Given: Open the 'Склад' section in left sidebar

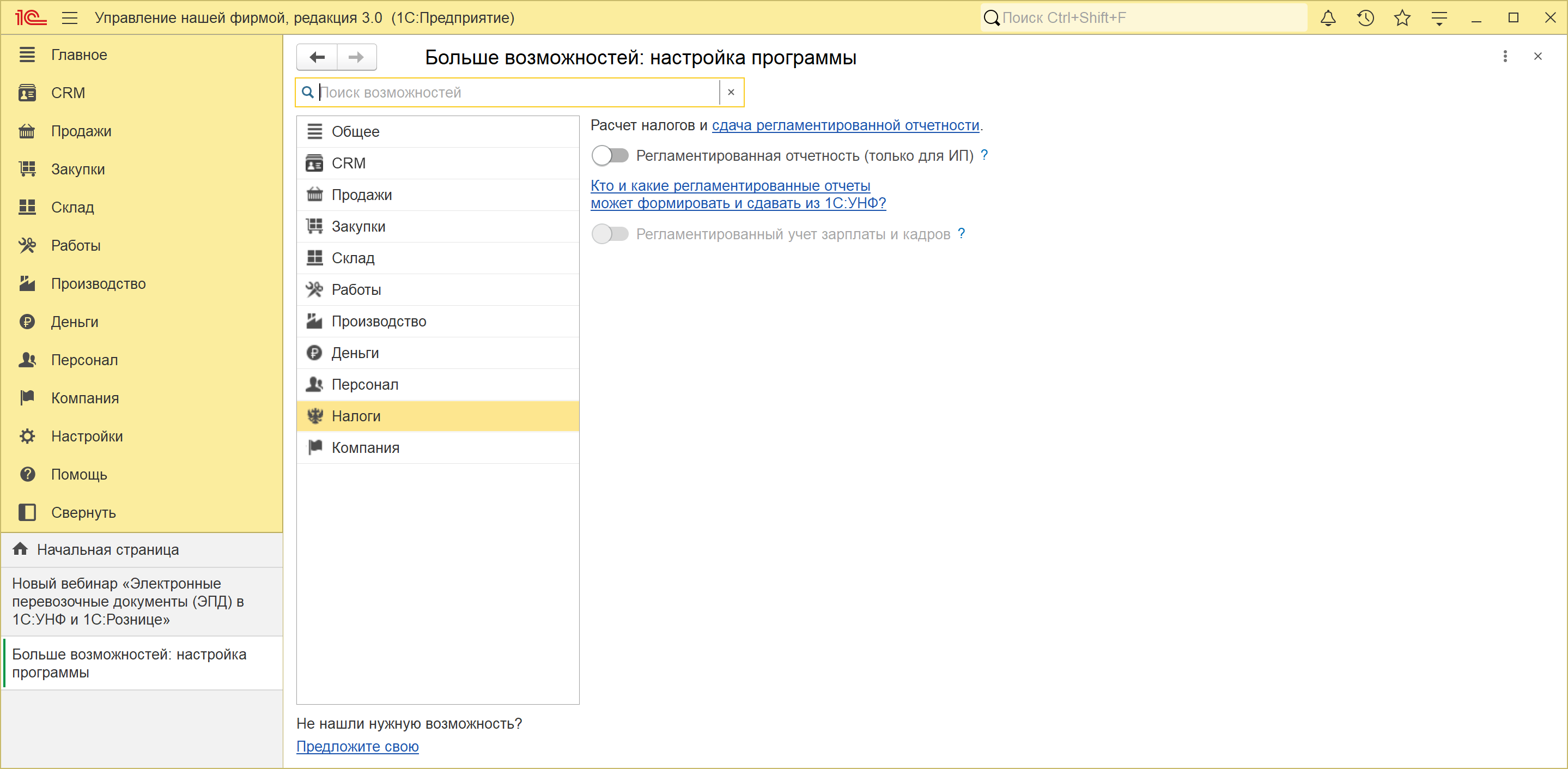Looking at the screenshot, I should [x=142, y=208].
